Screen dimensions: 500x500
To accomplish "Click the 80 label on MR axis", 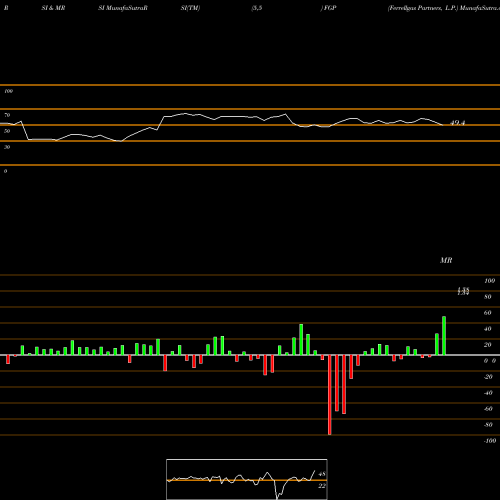I will [488, 297].
